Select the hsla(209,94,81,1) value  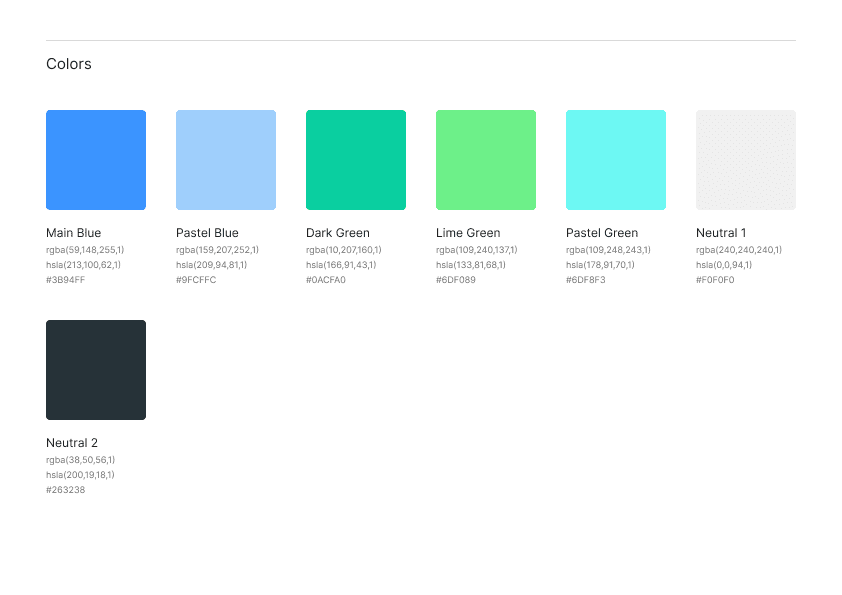pyautogui.click(x=212, y=265)
